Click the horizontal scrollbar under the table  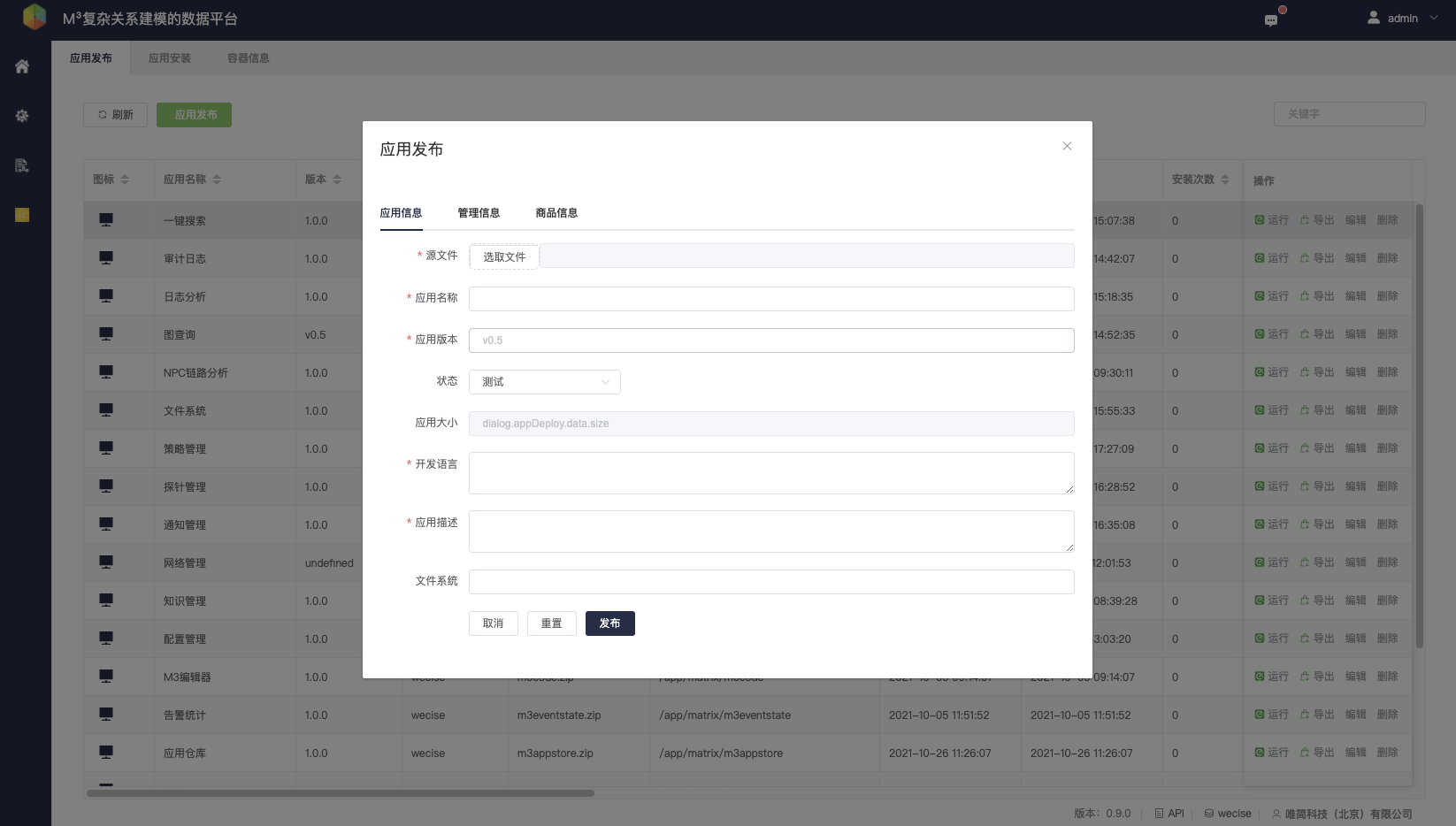pos(341,793)
